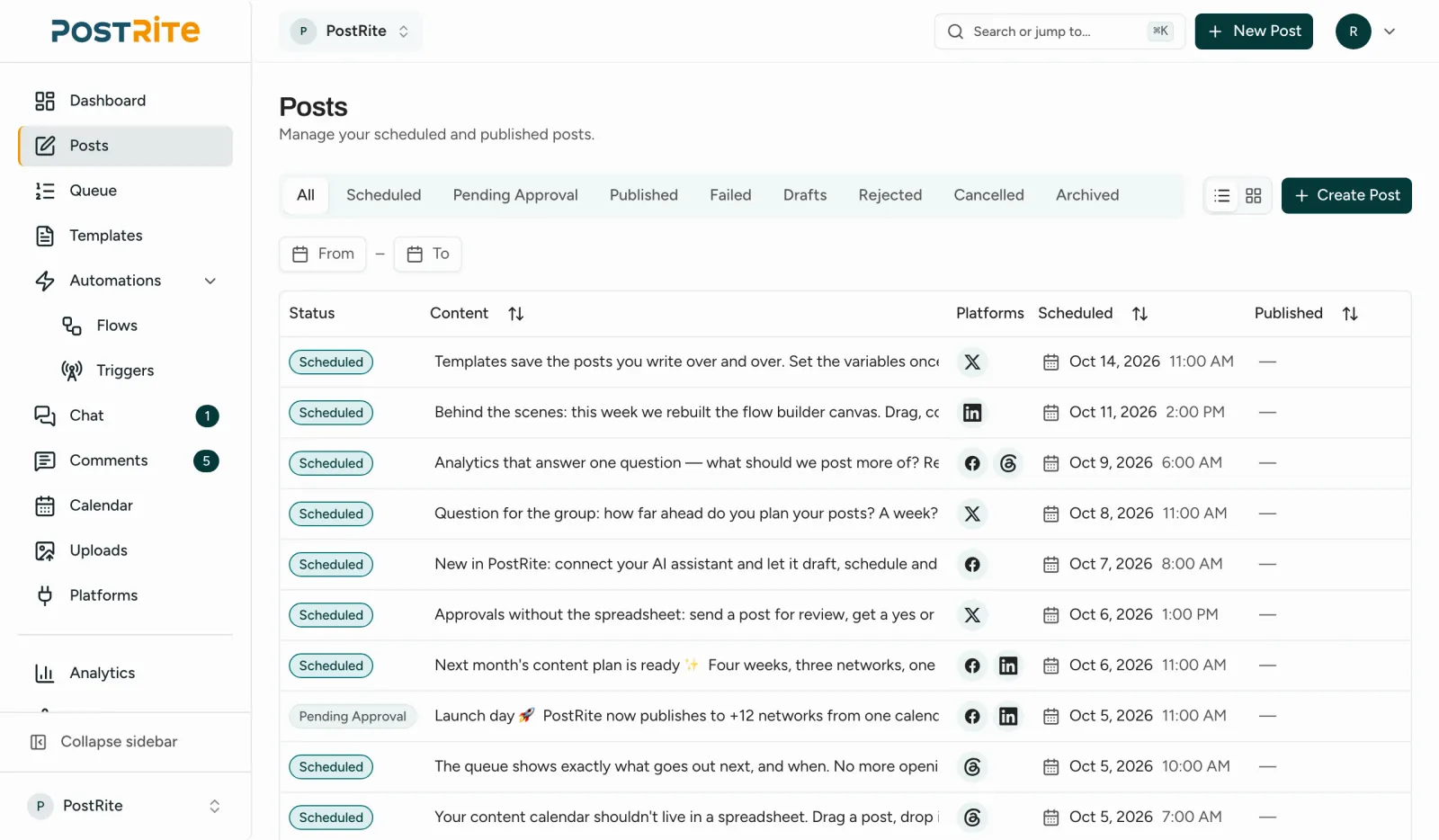1439x840 pixels.
Task: Open the Uploads section
Action: click(125, 550)
